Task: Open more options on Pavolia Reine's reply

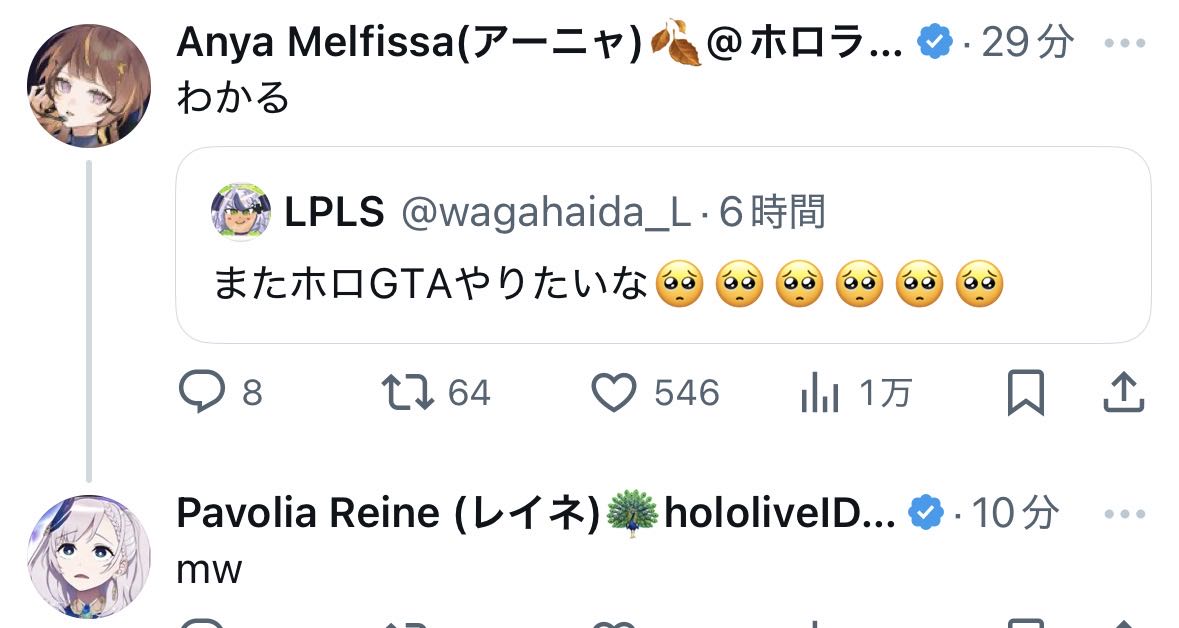Action: tap(1125, 514)
